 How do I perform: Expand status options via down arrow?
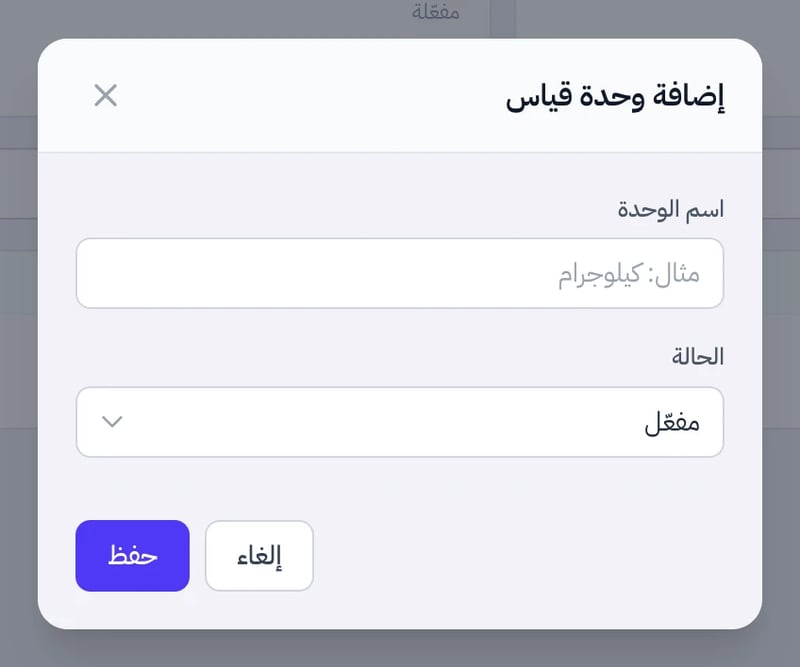point(112,422)
